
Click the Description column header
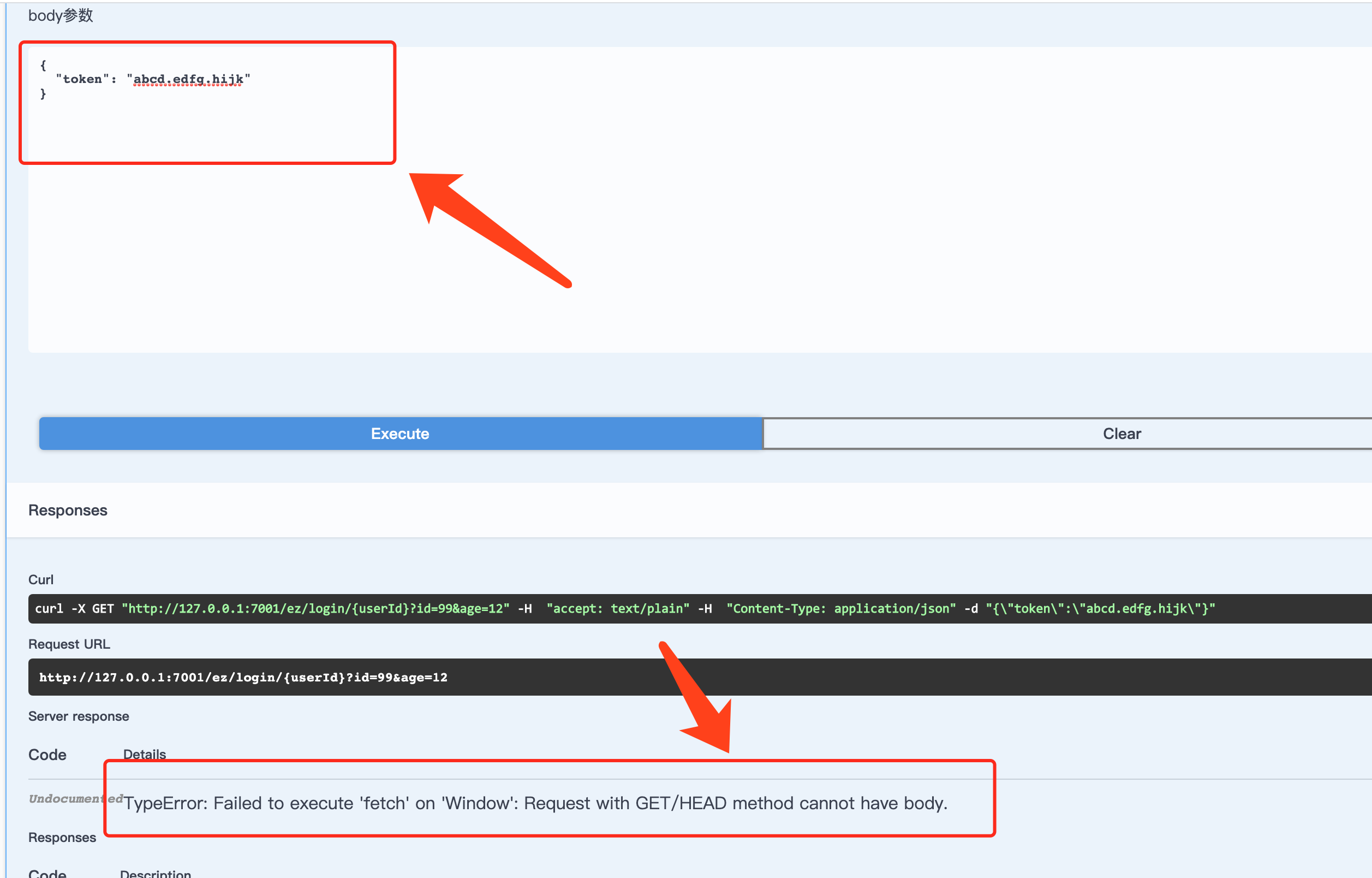click(156, 874)
